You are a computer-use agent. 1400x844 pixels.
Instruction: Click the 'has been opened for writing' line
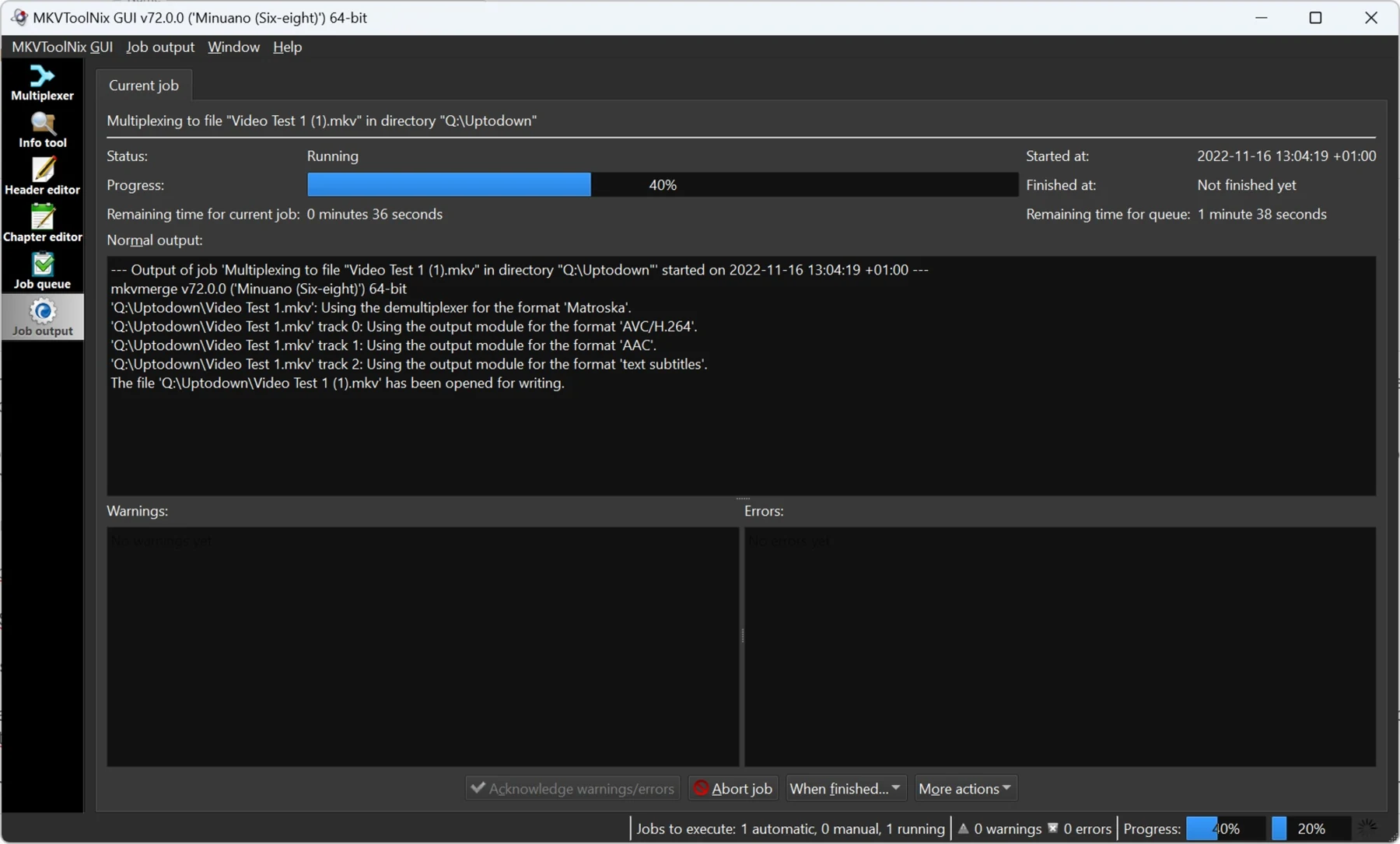click(x=338, y=383)
